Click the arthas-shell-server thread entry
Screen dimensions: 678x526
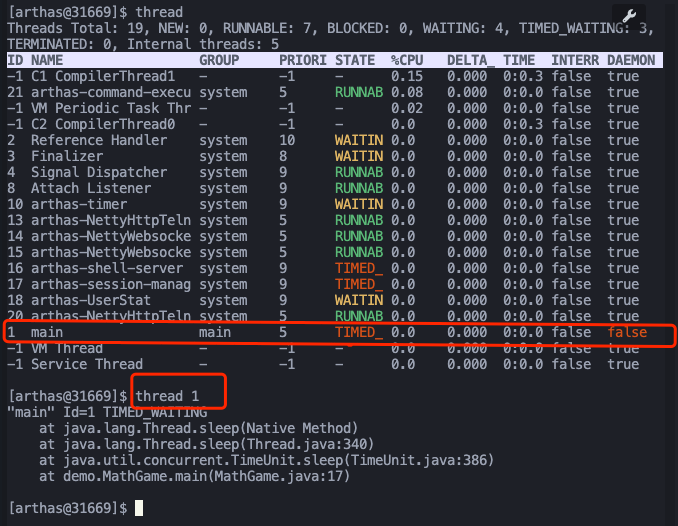point(106,268)
